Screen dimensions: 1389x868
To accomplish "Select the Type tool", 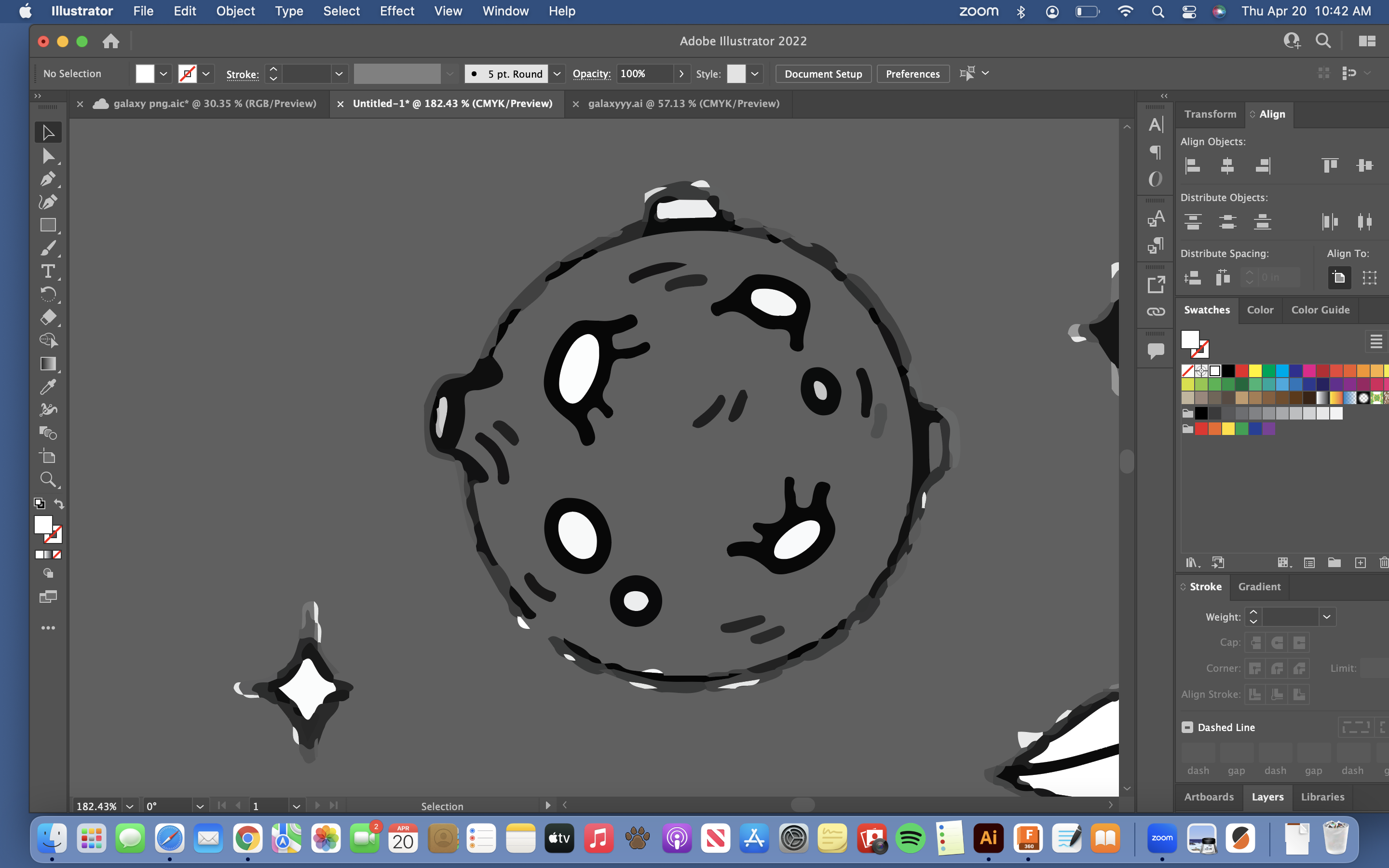I will pos(48,271).
